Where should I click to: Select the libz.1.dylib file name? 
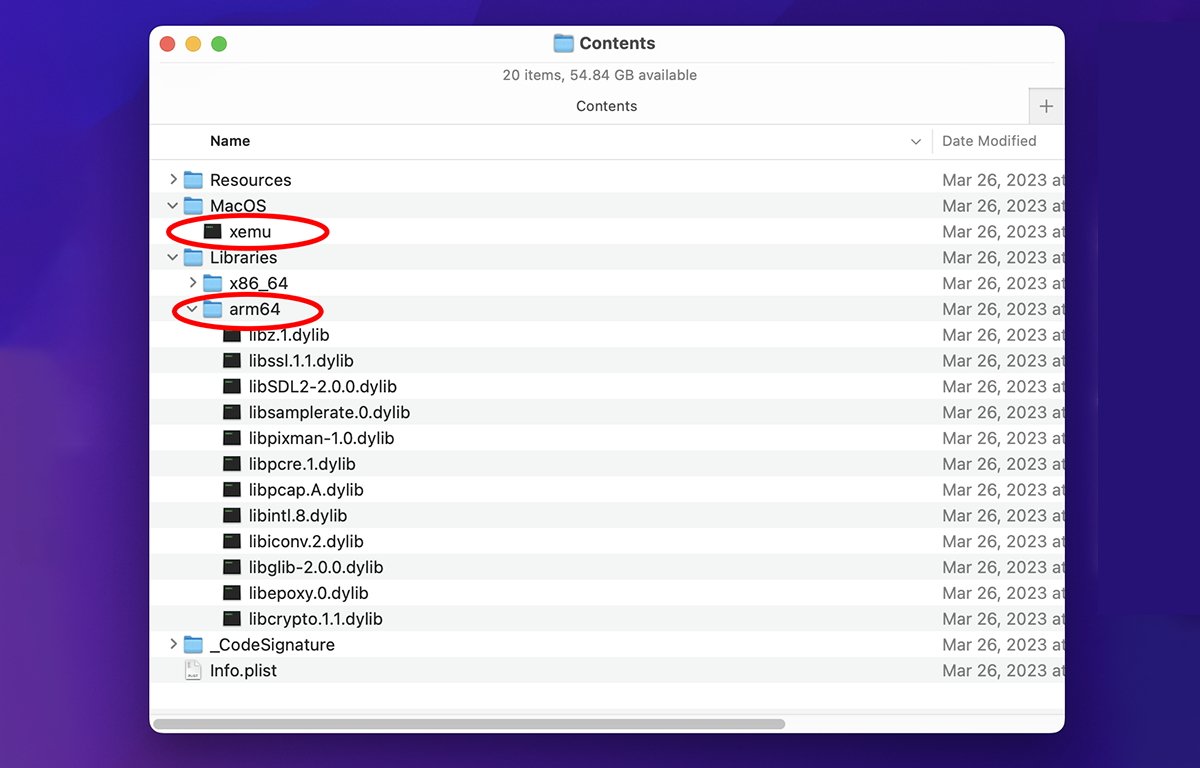point(289,335)
